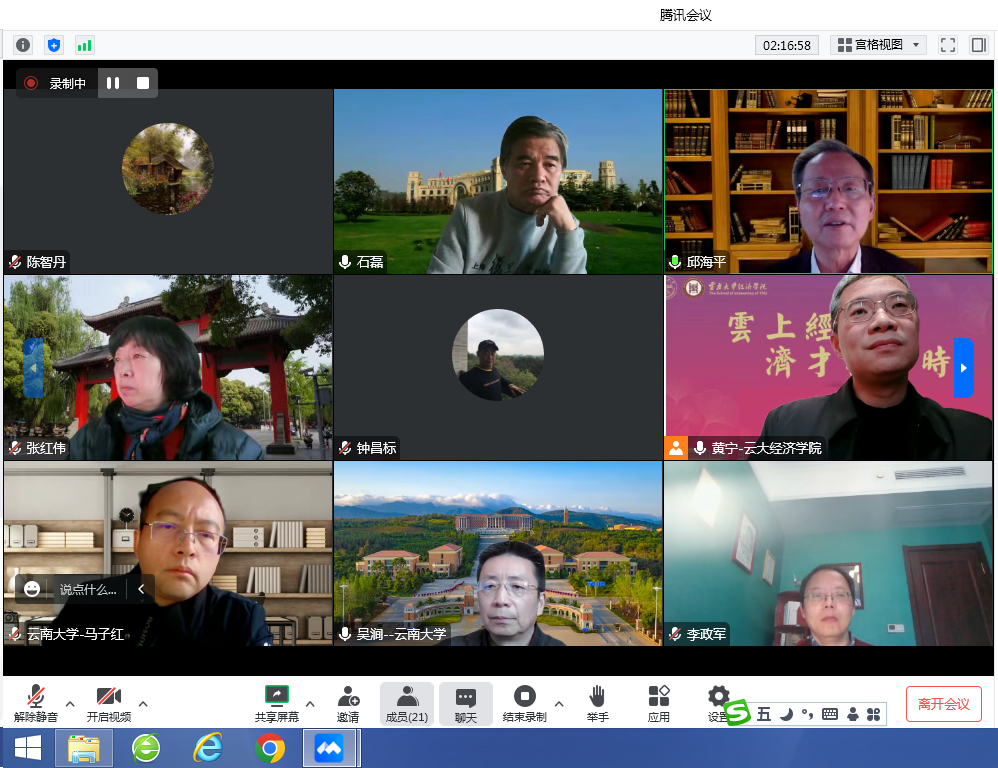Pause the recording in progress

113,83
